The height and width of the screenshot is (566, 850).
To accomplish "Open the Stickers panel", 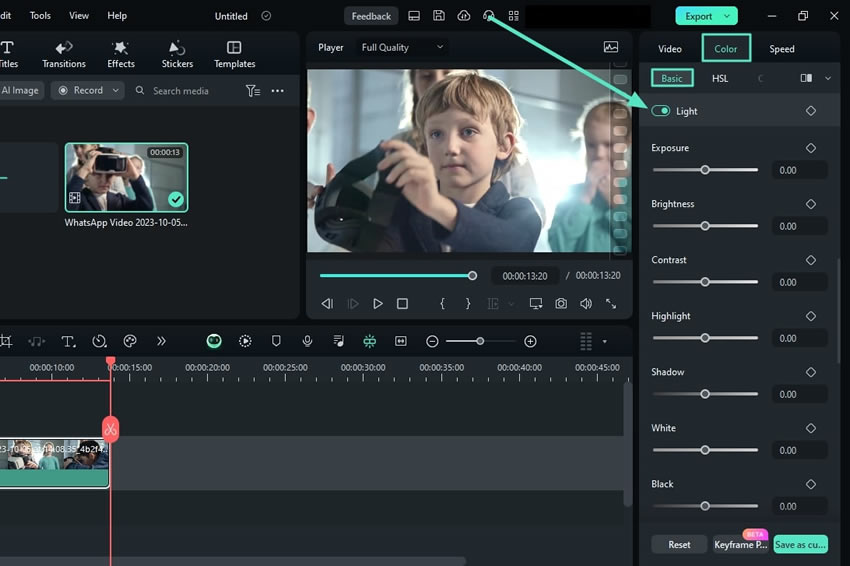I will (177, 54).
